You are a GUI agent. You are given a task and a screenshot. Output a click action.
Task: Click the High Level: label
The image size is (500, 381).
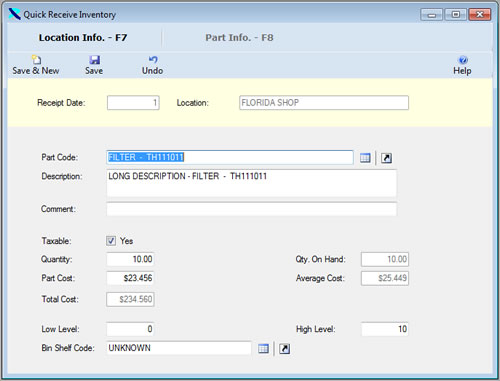(316, 329)
